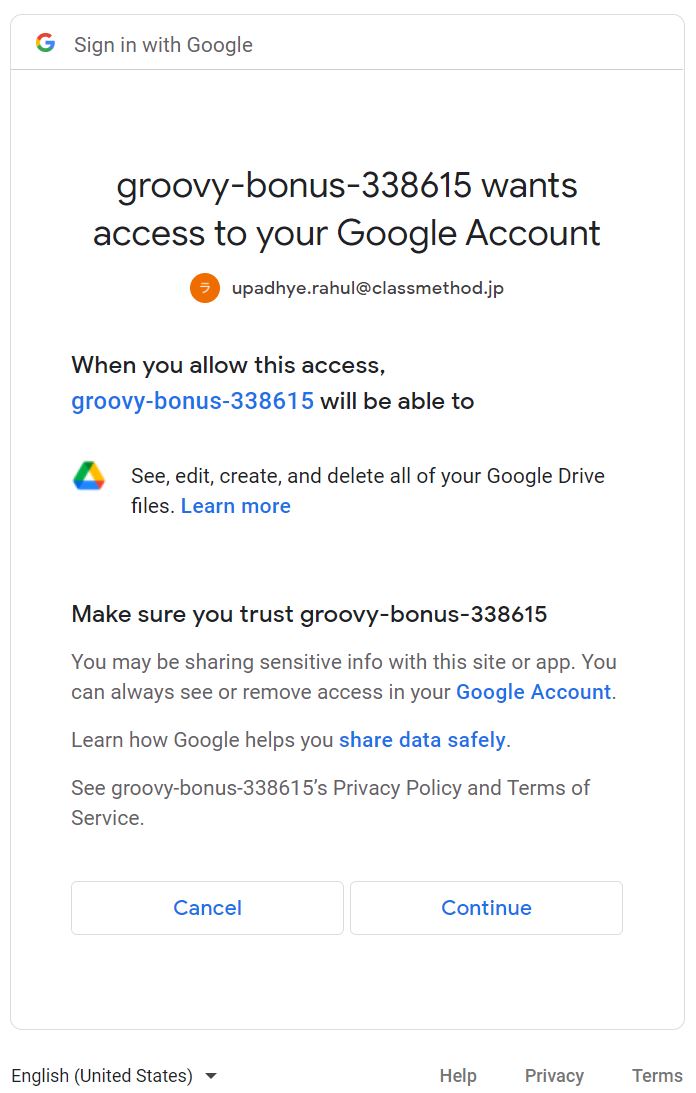Click the Learn more link

[236, 506]
